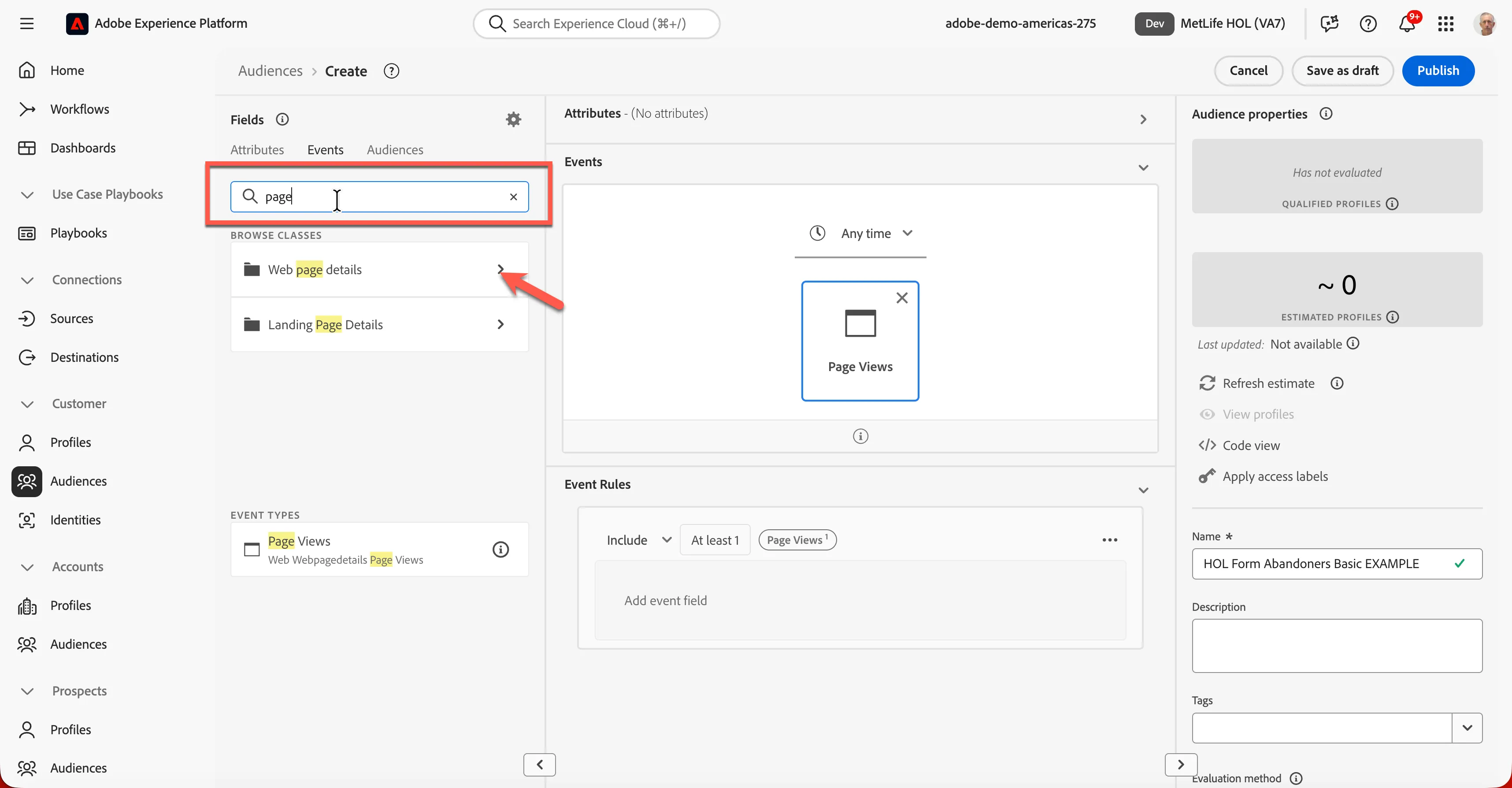Open the Include dropdown
1512x788 pixels.
[639, 539]
